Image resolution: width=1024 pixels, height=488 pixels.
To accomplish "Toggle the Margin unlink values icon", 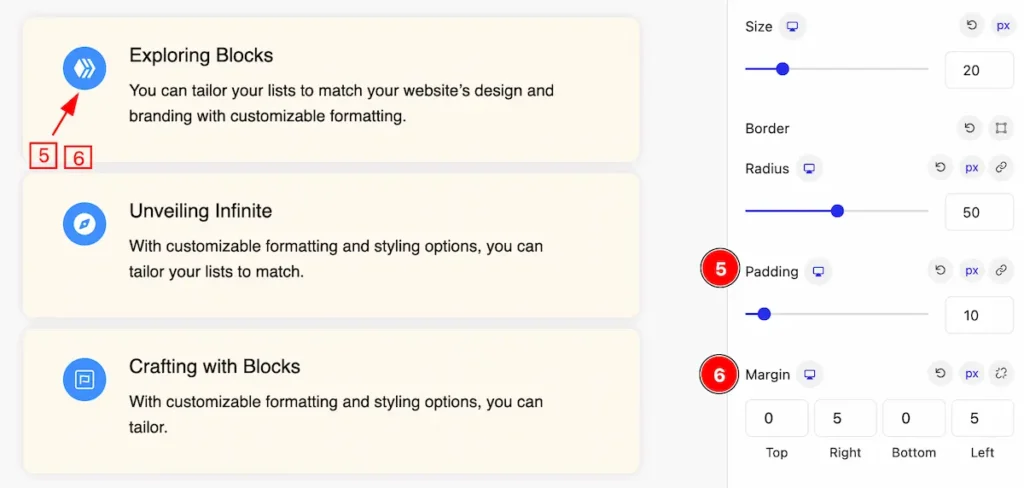I will pos(1000,374).
